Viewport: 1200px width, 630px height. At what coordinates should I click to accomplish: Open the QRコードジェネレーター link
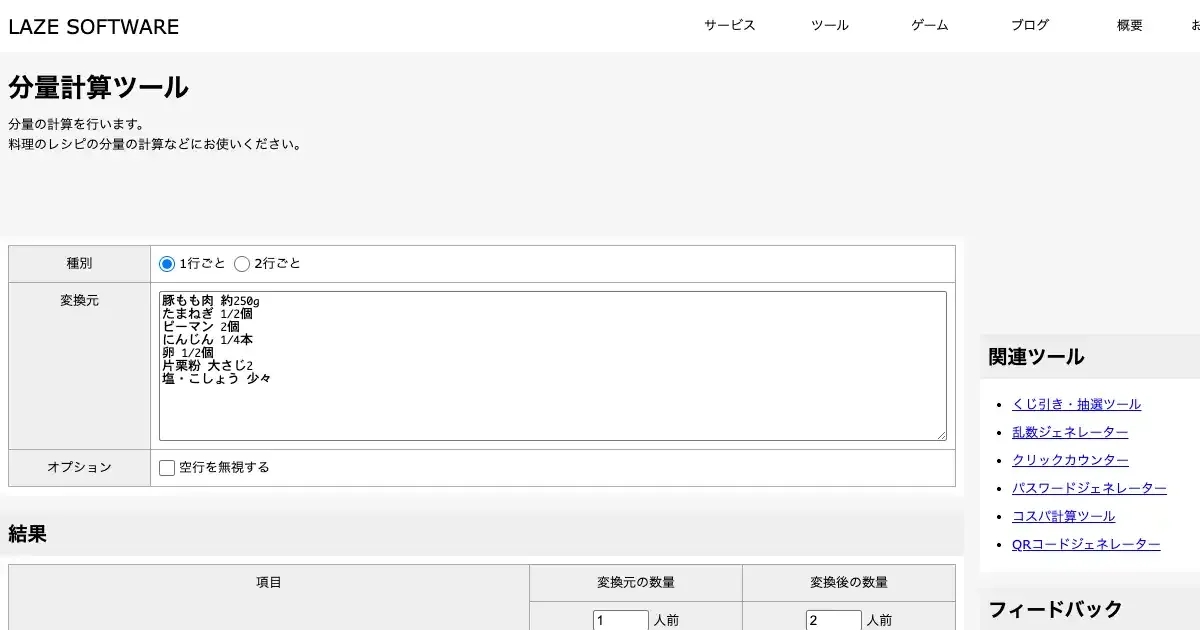coord(1086,544)
